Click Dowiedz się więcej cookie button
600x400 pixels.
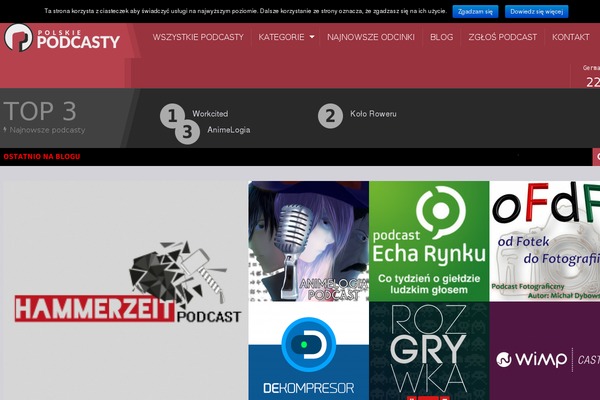coord(536,11)
